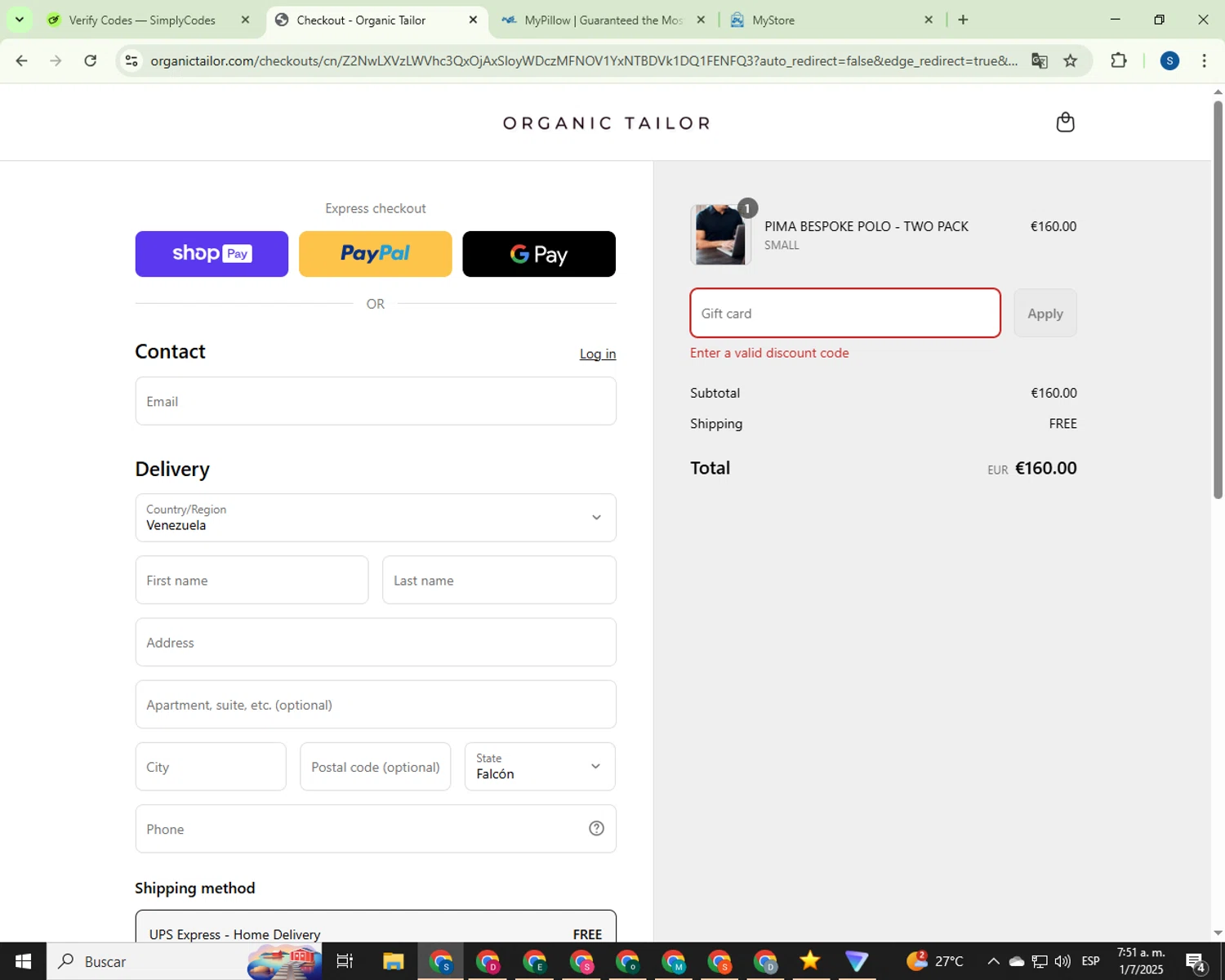Focus the Last name field
1225x980 pixels.
[x=499, y=581]
